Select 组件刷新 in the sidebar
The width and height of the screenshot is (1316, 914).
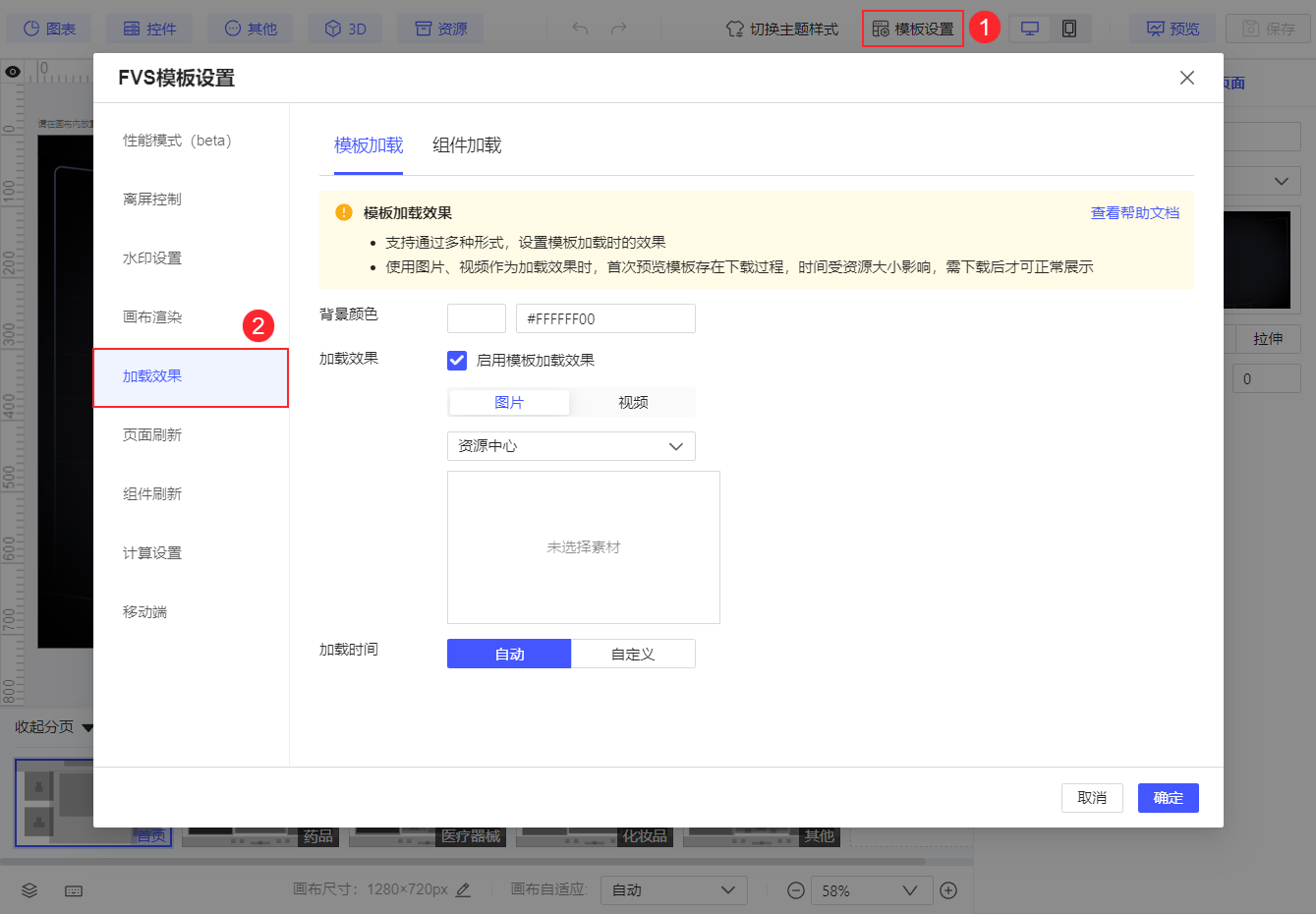click(x=191, y=494)
